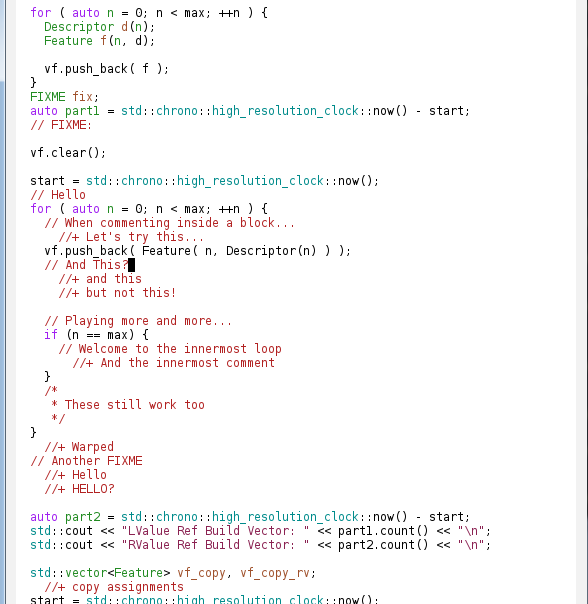The width and height of the screenshot is (588, 604).
Task: Click the '// Hello' comment line
Action: pyautogui.click(x=58, y=195)
